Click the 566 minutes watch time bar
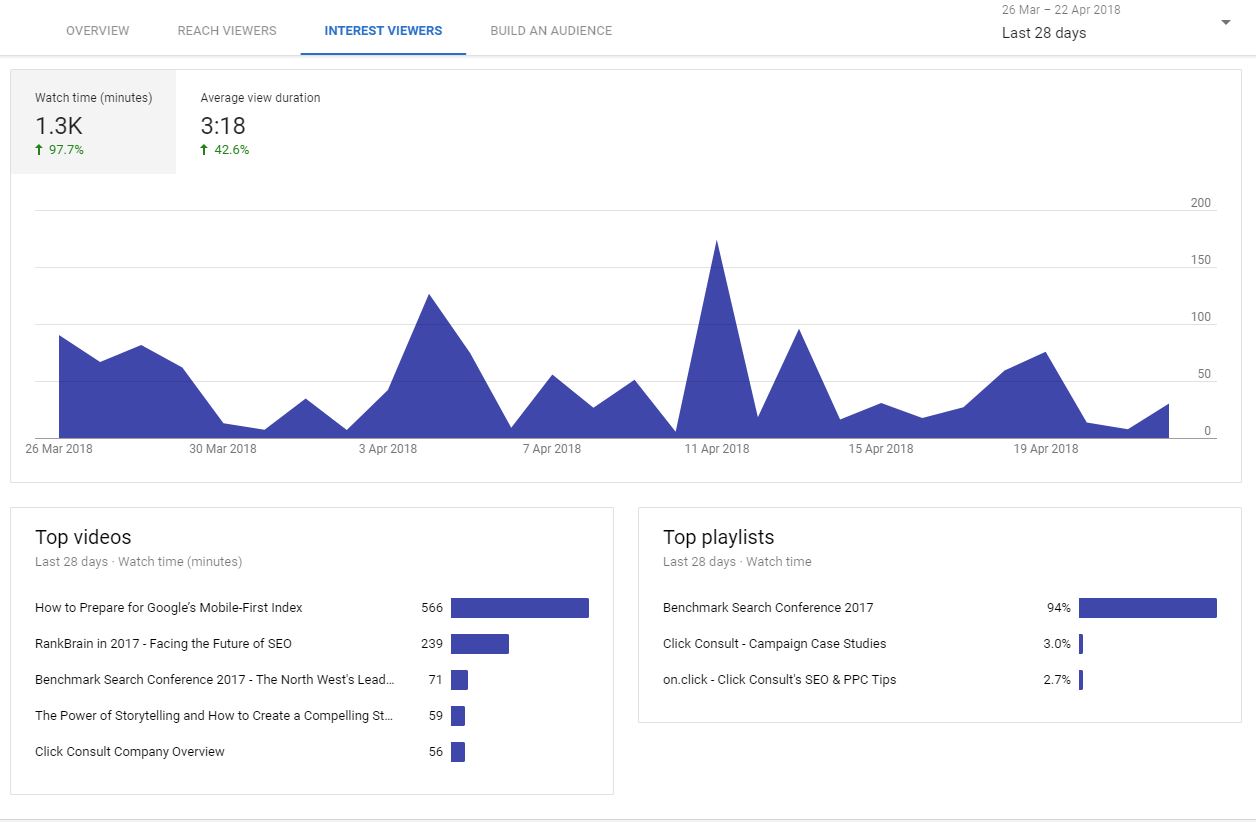The height and width of the screenshot is (822, 1256). pyautogui.click(x=520, y=608)
